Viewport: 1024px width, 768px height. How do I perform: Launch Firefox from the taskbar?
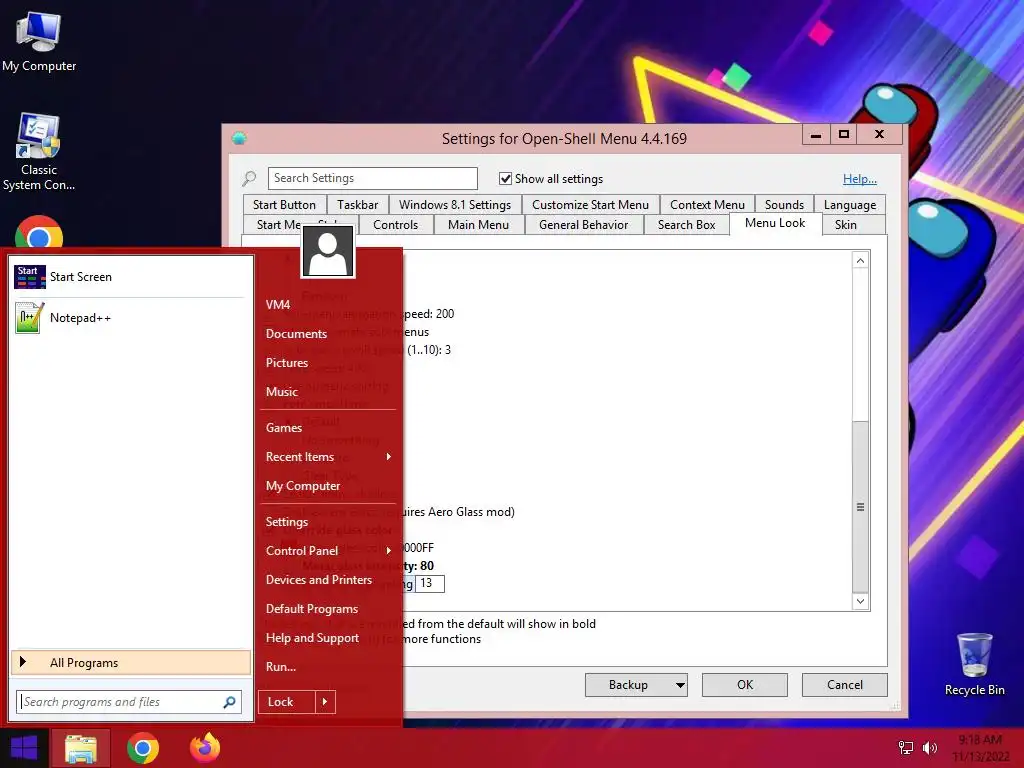point(205,748)
